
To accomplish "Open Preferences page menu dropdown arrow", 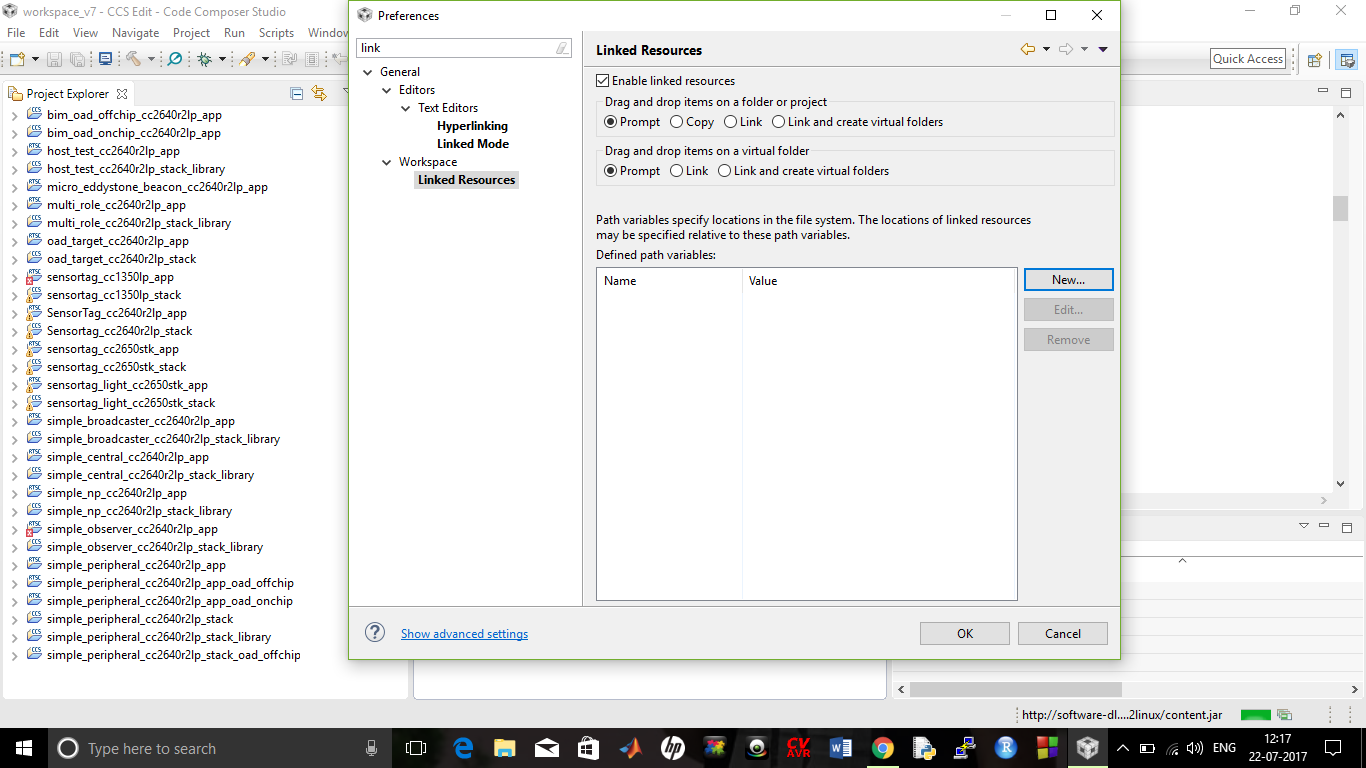I will (x=1103, y=49).
